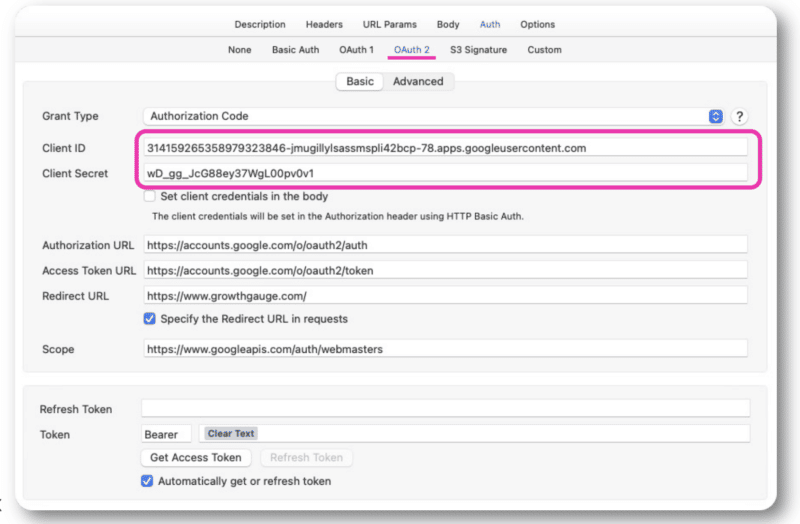Image resolution: width=800 pixels, height=524 pixels.
Task: Uncheck Specify the Redirect URL in requests
Action: pyautogui.click(x=150, y=319)
